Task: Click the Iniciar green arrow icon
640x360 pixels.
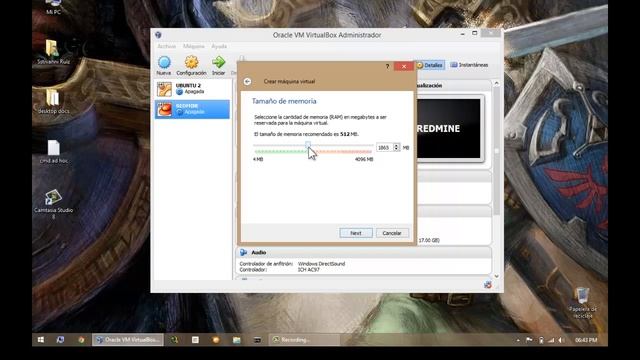Action: [x=218, y=62]
